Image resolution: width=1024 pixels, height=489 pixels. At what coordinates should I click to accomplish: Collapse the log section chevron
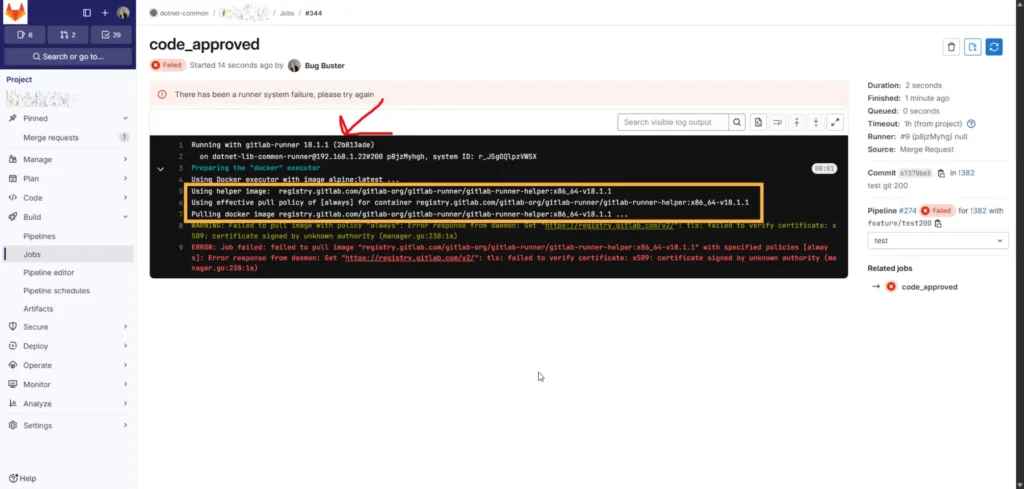tap(160, 169)
